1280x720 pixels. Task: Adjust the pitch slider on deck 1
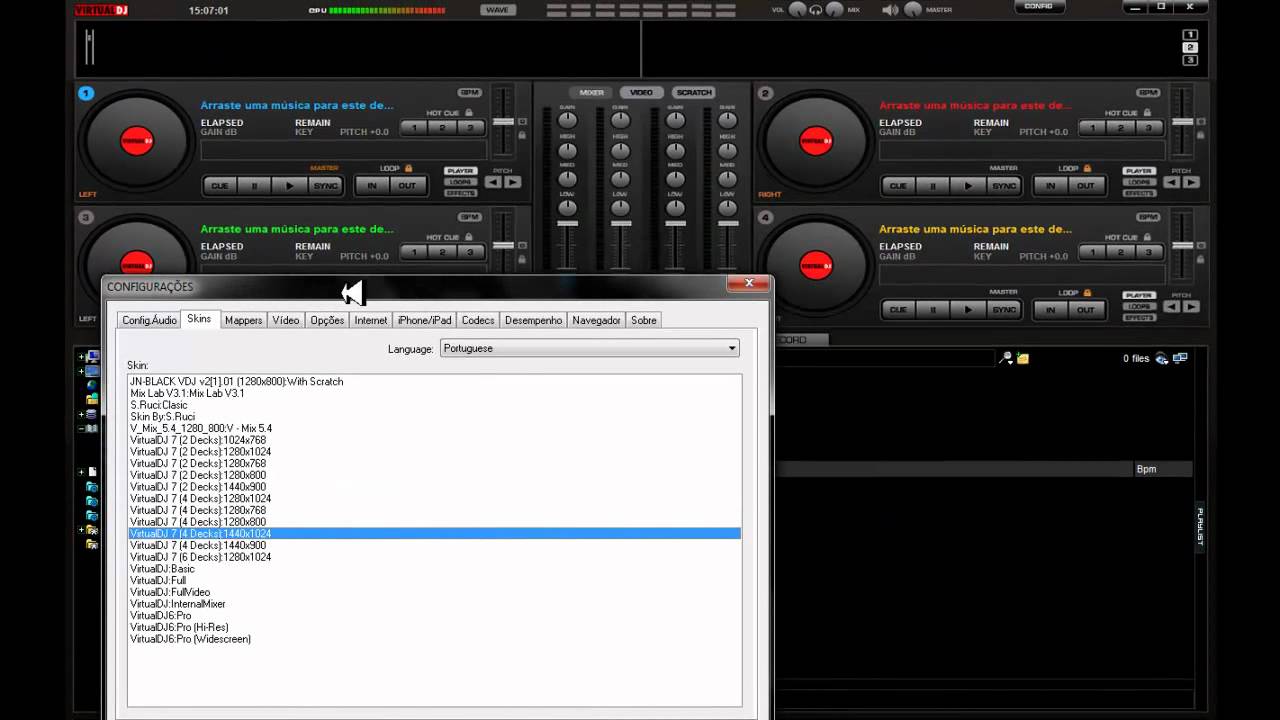[x=503, y=121]
